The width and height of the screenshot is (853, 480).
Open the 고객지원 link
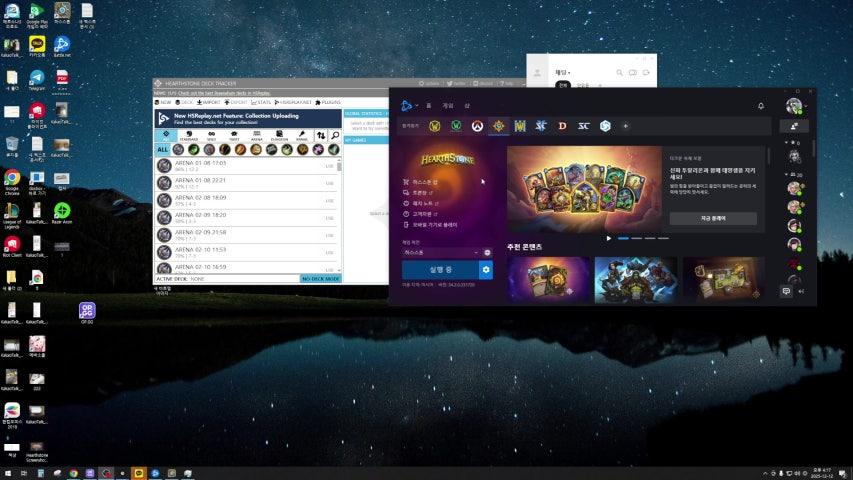[421, 214]
